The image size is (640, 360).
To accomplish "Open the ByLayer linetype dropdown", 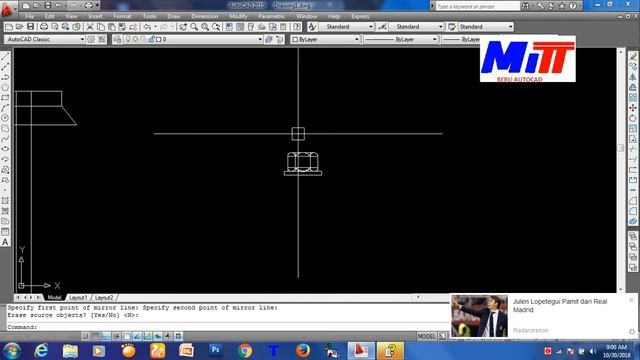I will click(x=400, y=39).
